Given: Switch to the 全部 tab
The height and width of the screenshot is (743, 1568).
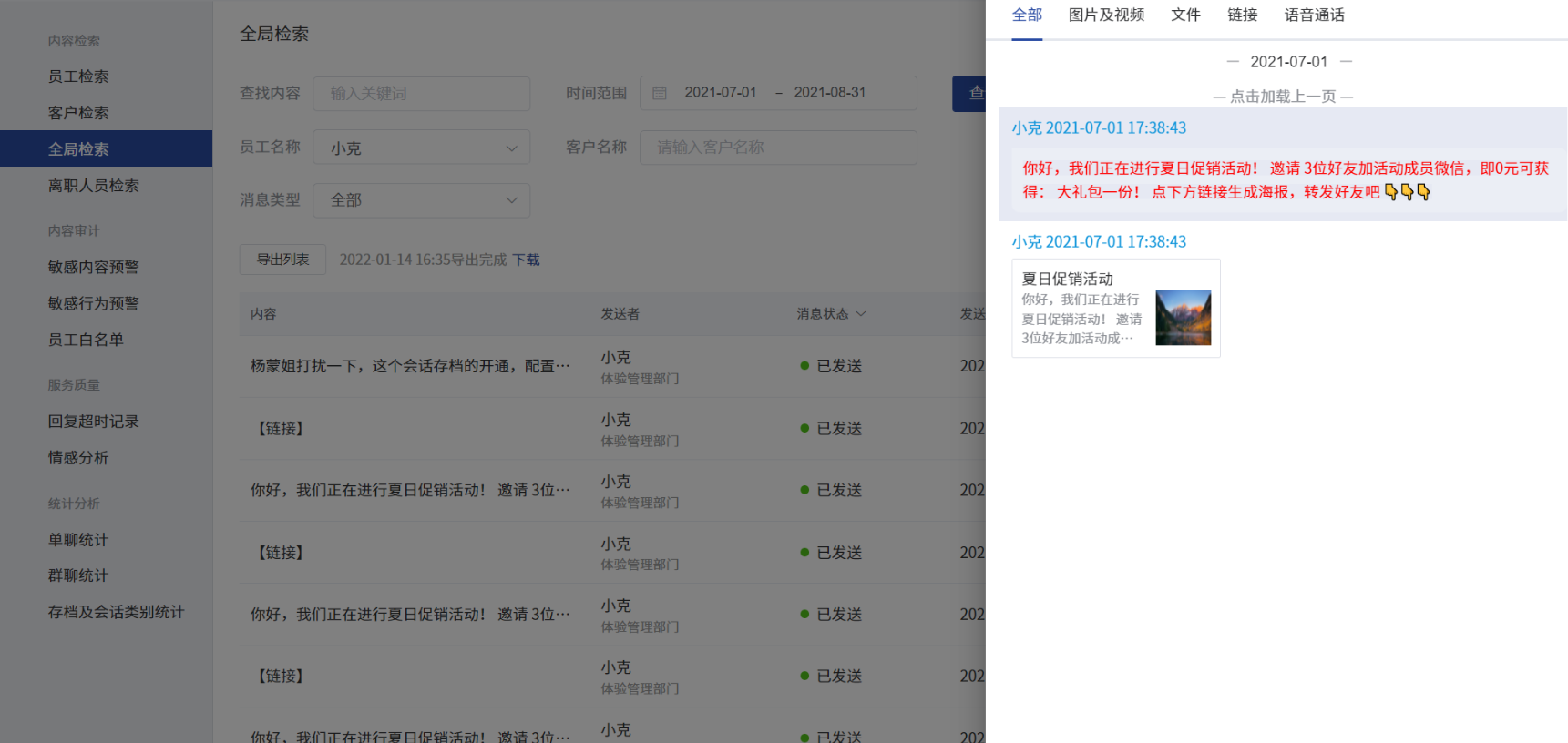Looking at the screenshot, I should (1027, 15).
